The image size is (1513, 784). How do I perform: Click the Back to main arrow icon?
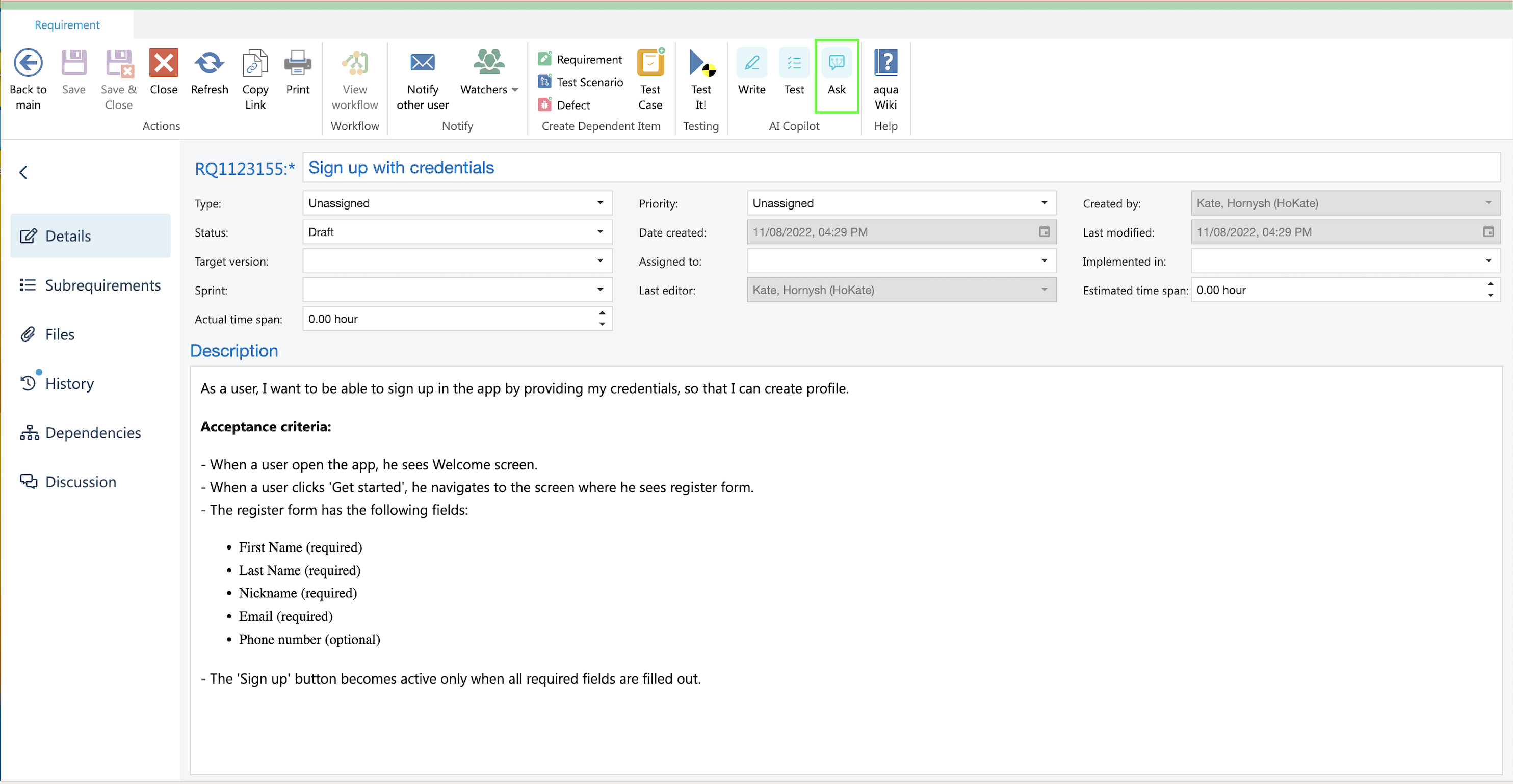(x=28, y=63)
